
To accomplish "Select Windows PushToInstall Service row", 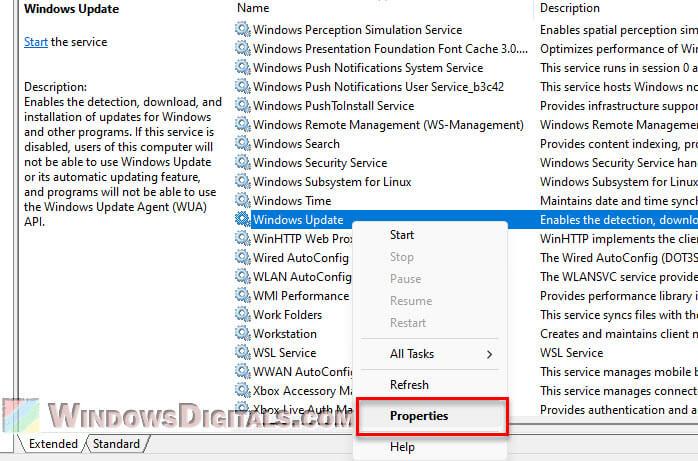I will tap(333, 105).
